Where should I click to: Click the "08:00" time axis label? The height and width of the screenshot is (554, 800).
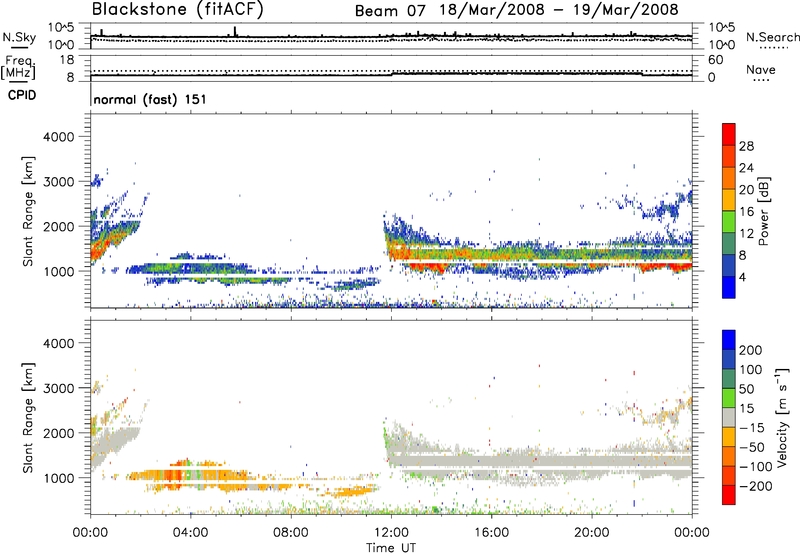290,533
